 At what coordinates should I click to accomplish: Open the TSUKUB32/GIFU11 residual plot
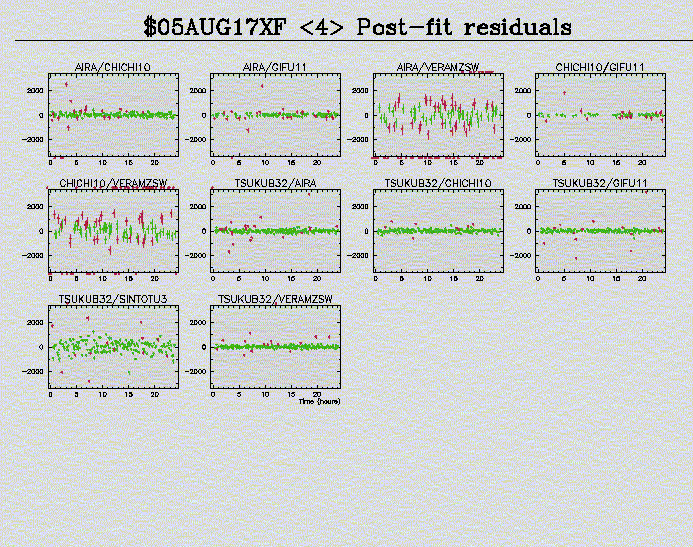point(600,231)
